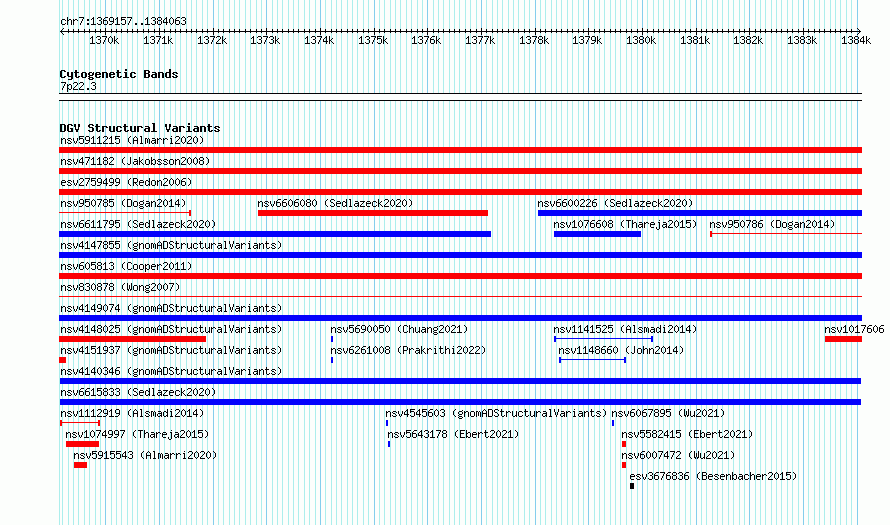Select nsv1074997 (Thareja2015) label
Viewport: 890px width, 525px height.
click(x=137, y=434)
